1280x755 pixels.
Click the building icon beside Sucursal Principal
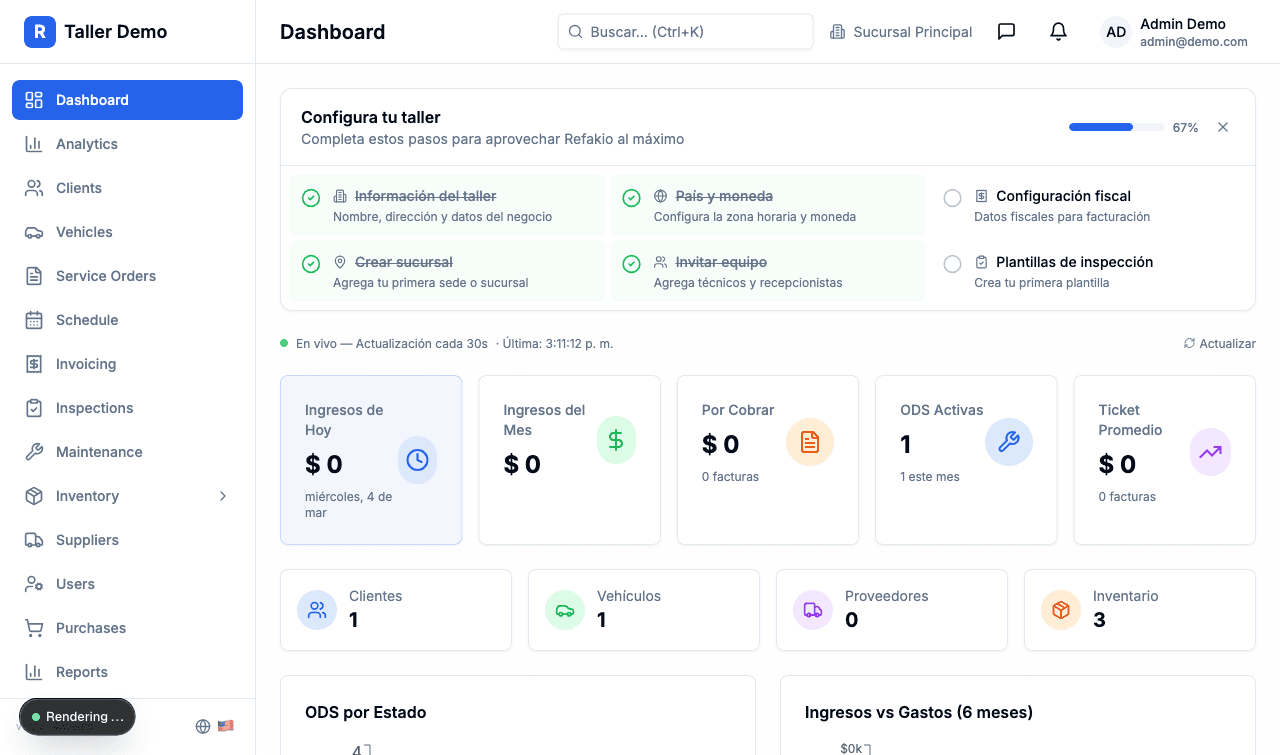pos(837,32)
